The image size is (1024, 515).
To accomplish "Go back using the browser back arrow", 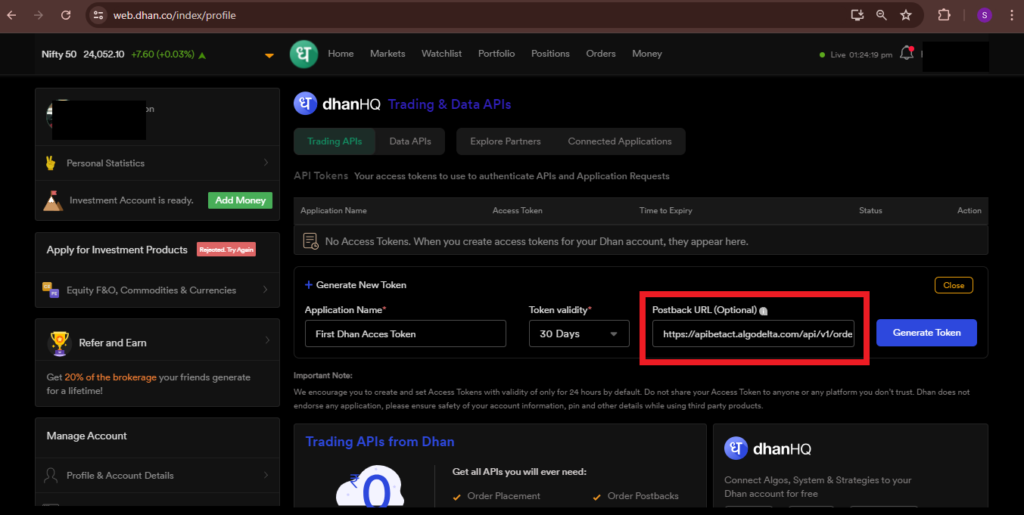I will click(x=12, y=15).
